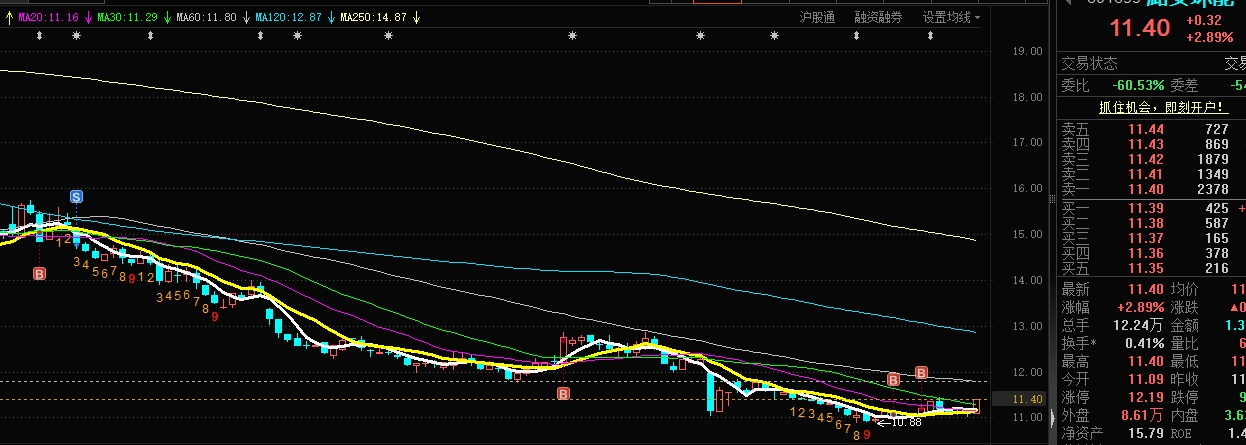The height and width of the screenshot is (445, 1246).
Task: Click the yellow up arrow before MA20
Action: pyautogui.click(x=8, y=17)
